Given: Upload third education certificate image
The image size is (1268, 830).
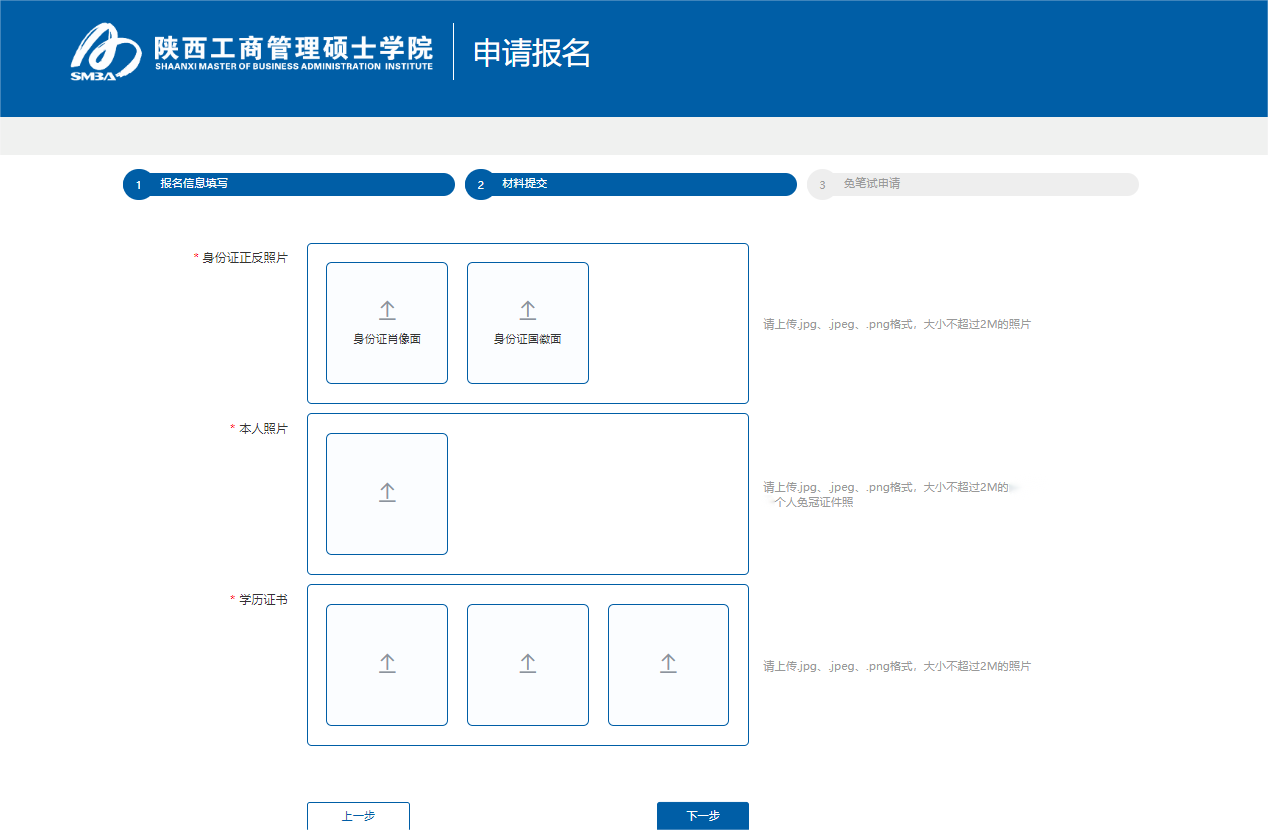Looking at the screenshot, I should 668,664.
